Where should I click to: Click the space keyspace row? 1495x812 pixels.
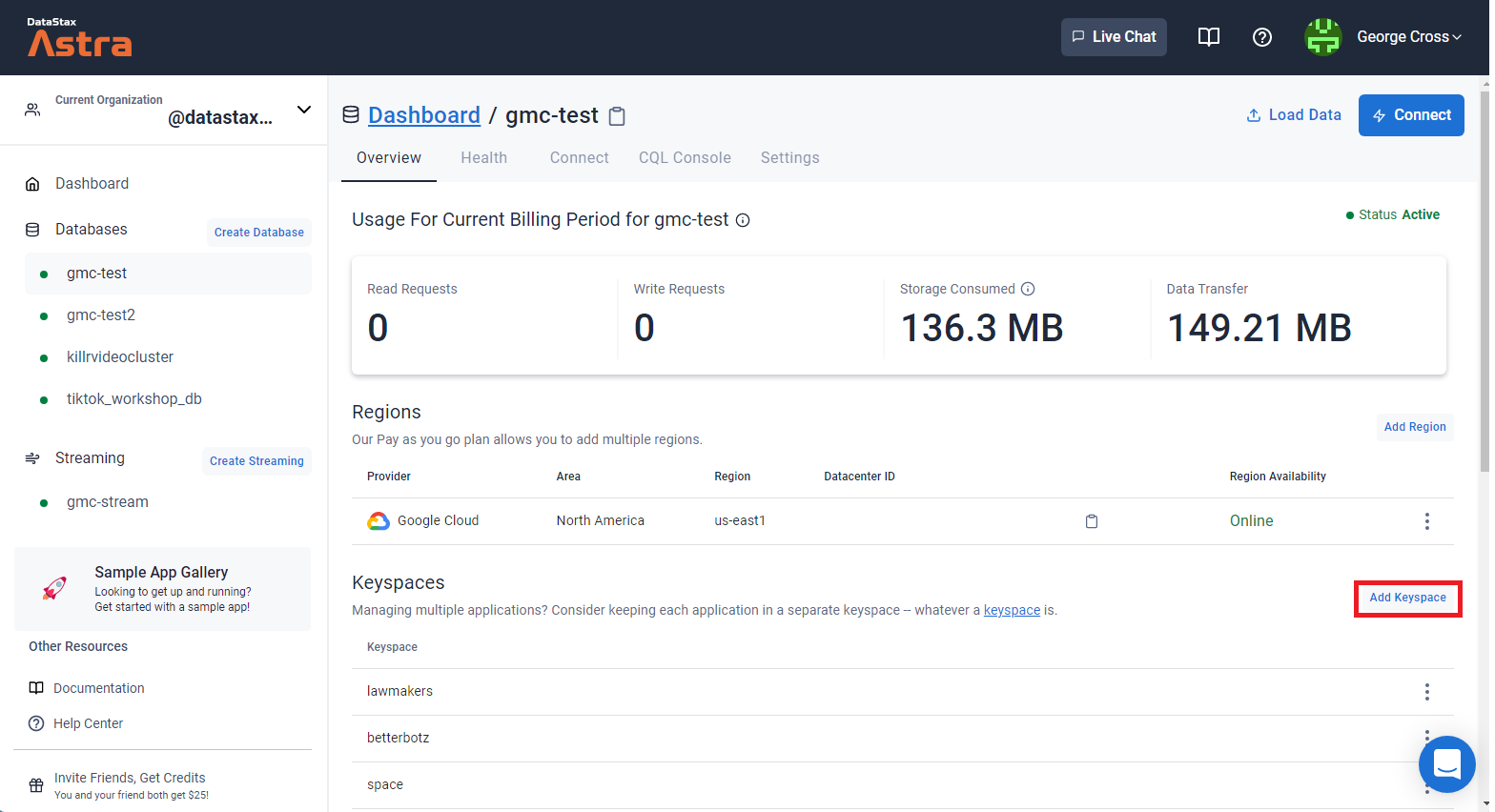[903, 785]
